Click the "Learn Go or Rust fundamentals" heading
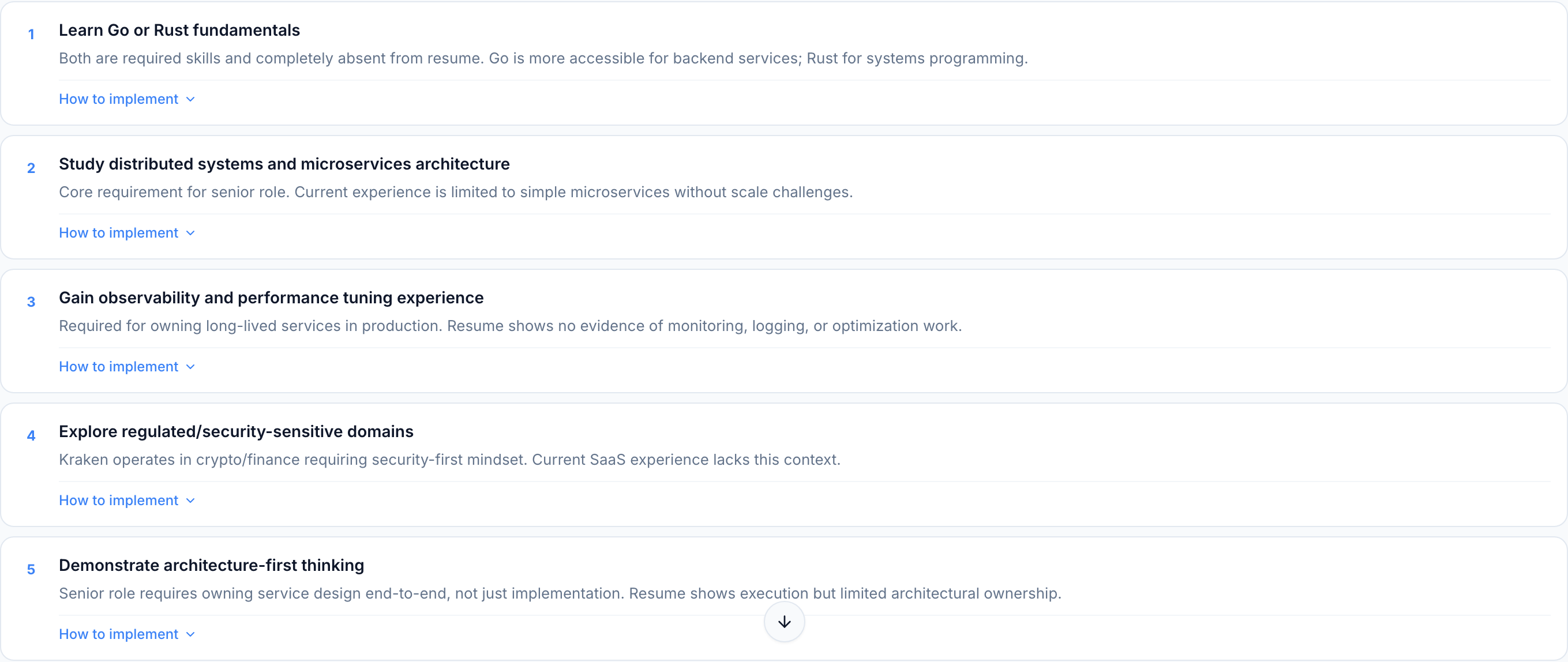Screen dimensions: 1568x662 (x=179, y=31)
